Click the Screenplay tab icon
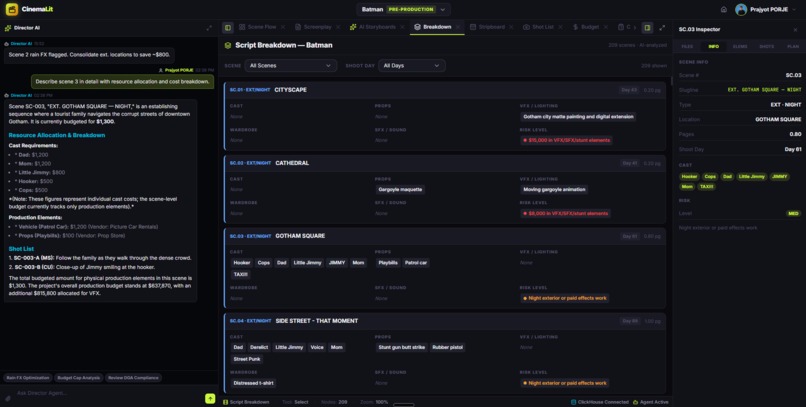The image size is (806, 407). (x=298, y=27)
